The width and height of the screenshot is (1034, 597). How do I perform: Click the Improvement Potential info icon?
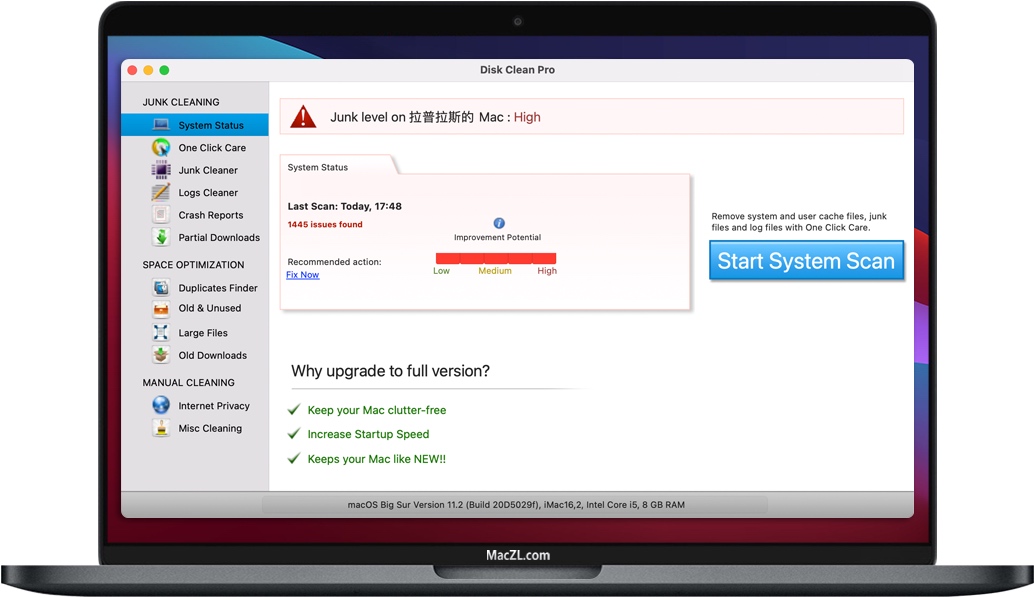click(497, 225)
